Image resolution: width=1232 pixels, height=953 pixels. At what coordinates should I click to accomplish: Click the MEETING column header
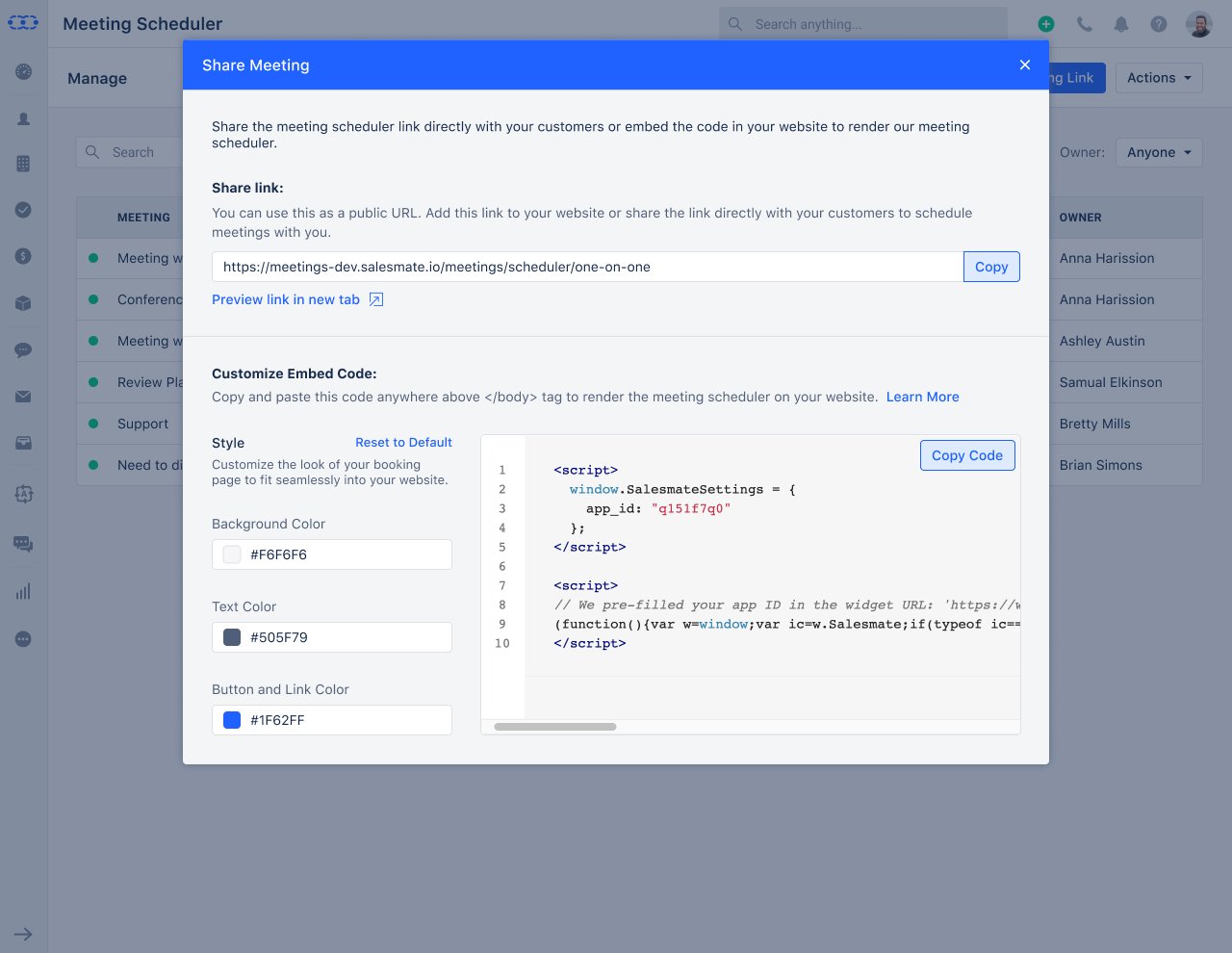point(143,218)
